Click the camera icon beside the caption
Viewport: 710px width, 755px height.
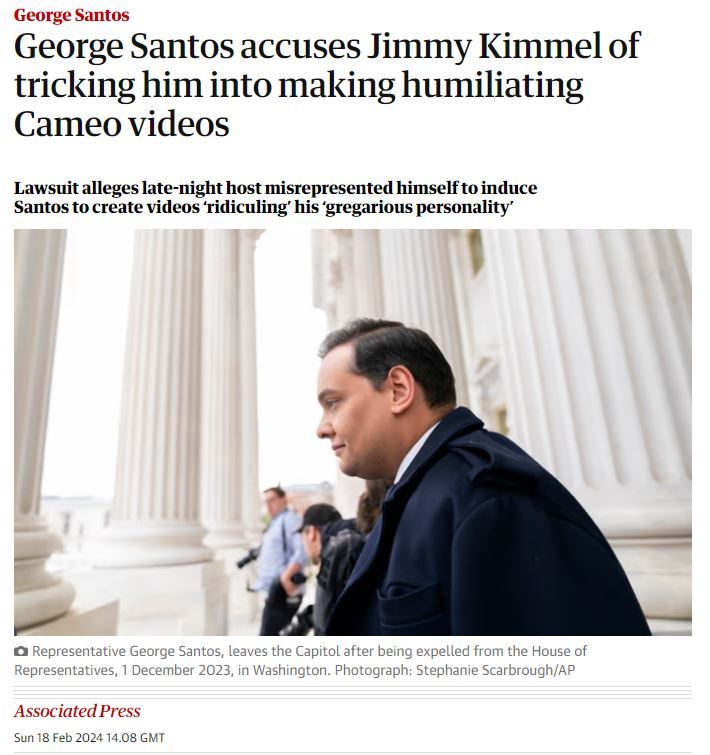(21, 651)
